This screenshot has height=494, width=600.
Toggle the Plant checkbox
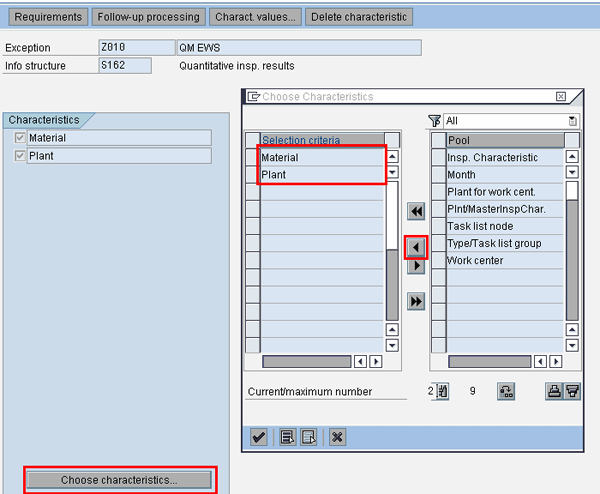pos(19,156)
